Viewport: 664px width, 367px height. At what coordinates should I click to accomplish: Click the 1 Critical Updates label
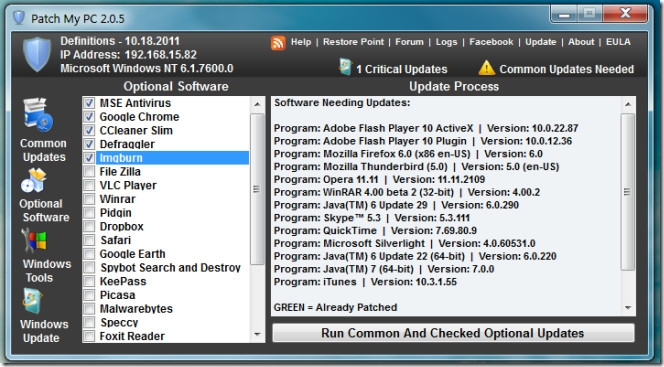point(401,69)
